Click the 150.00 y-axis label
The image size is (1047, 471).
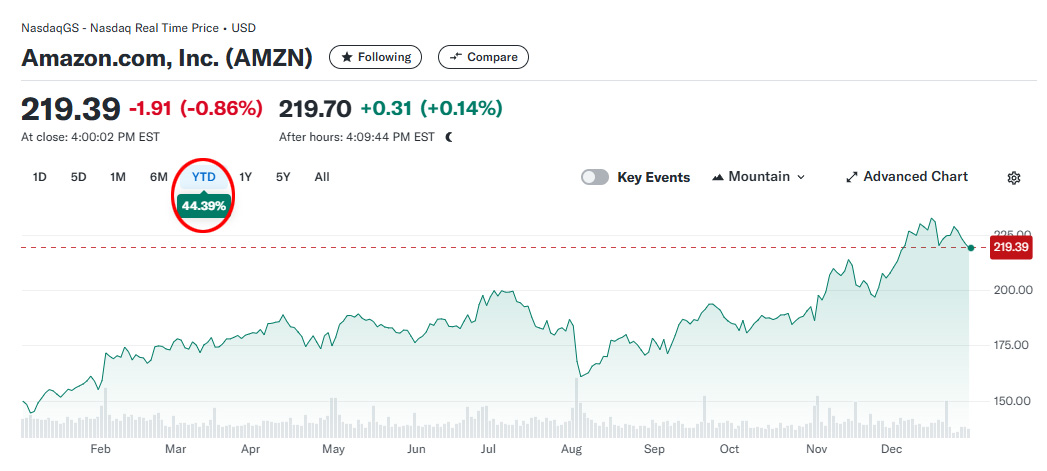1014,401
